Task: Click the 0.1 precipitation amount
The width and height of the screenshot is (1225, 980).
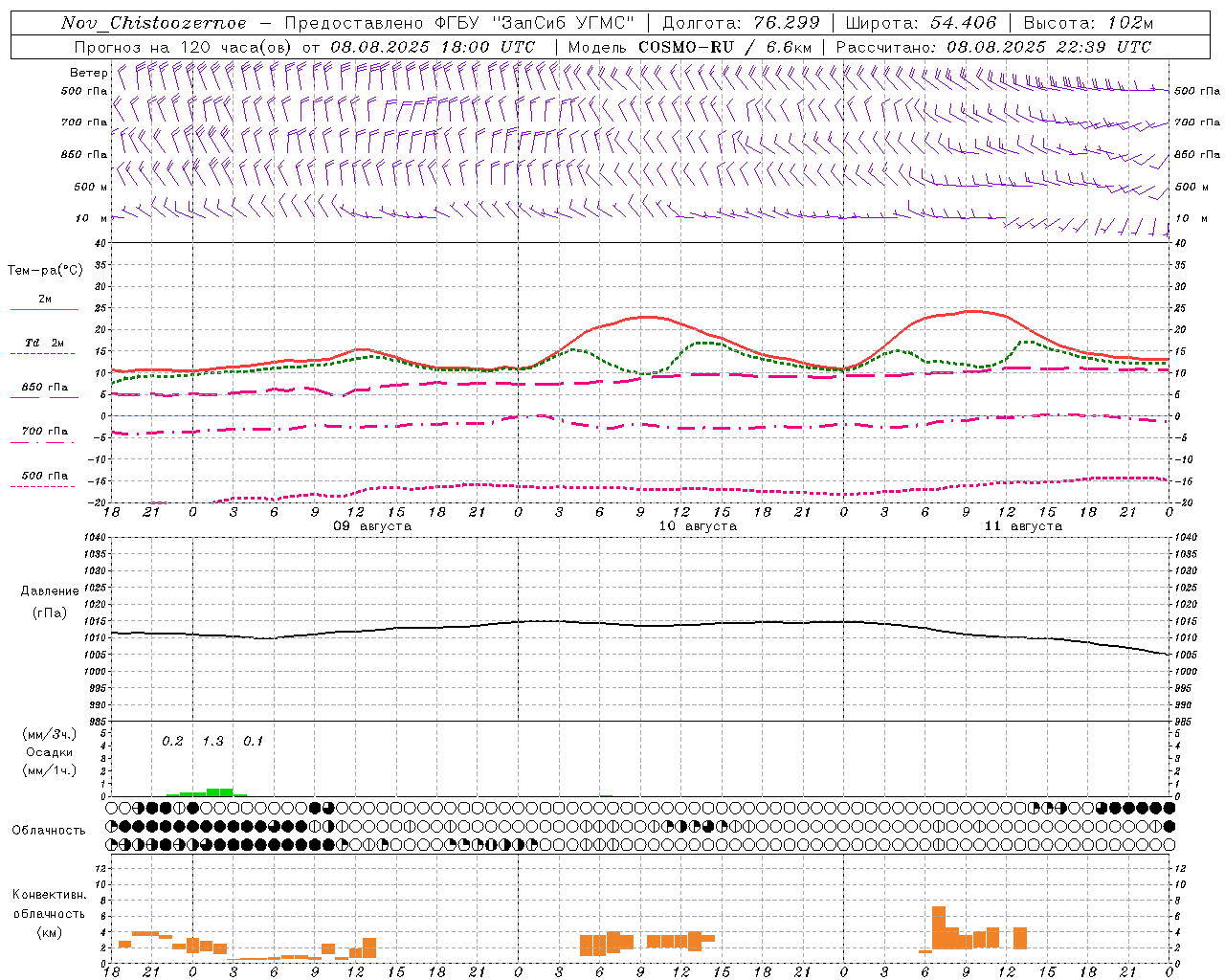Action: click(253, 742)
